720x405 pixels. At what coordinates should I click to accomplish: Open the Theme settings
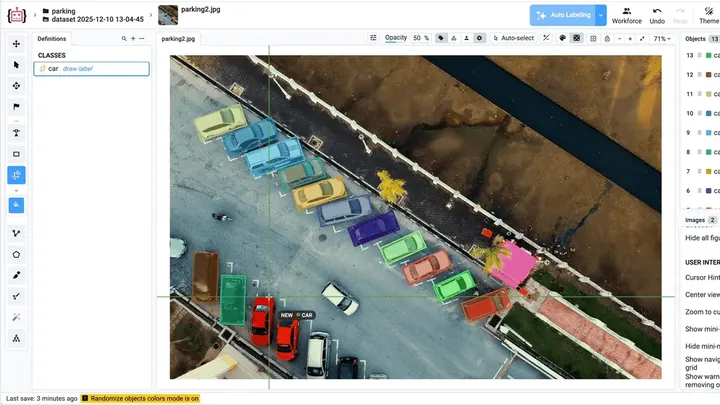709,15
